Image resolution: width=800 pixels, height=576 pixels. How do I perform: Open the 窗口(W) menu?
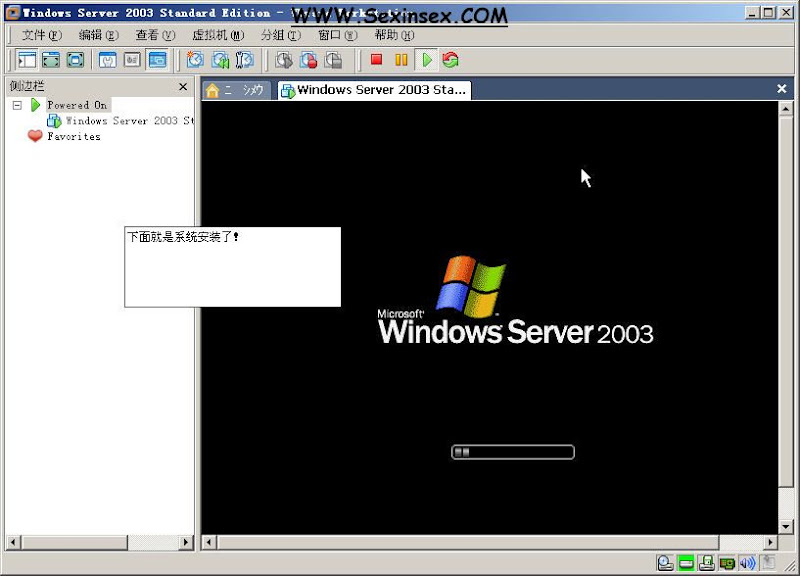click(337, 35)
